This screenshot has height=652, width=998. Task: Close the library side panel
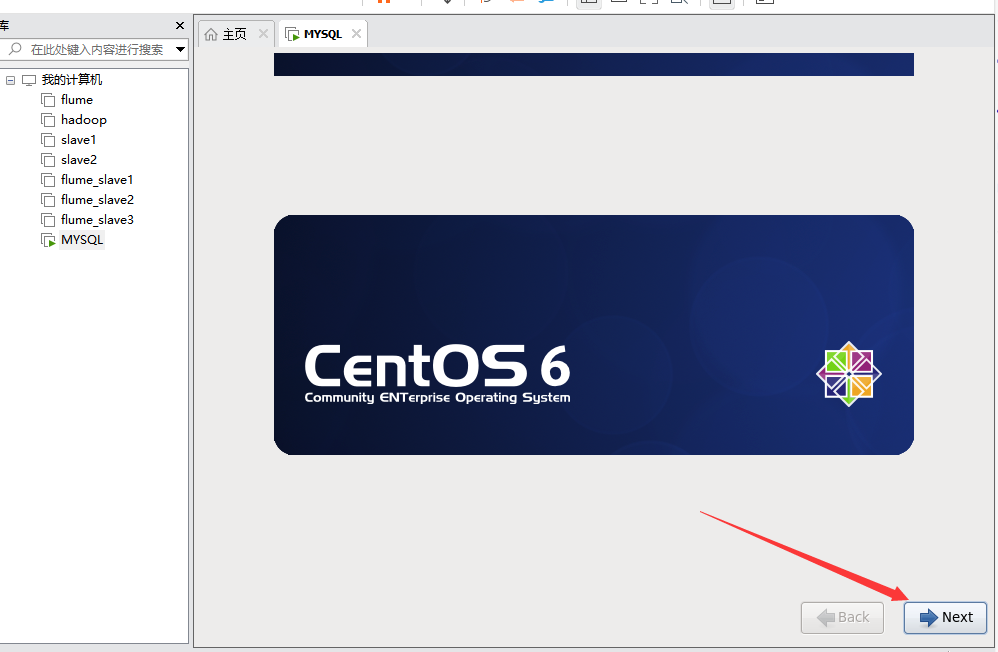(x=179, y=25)
